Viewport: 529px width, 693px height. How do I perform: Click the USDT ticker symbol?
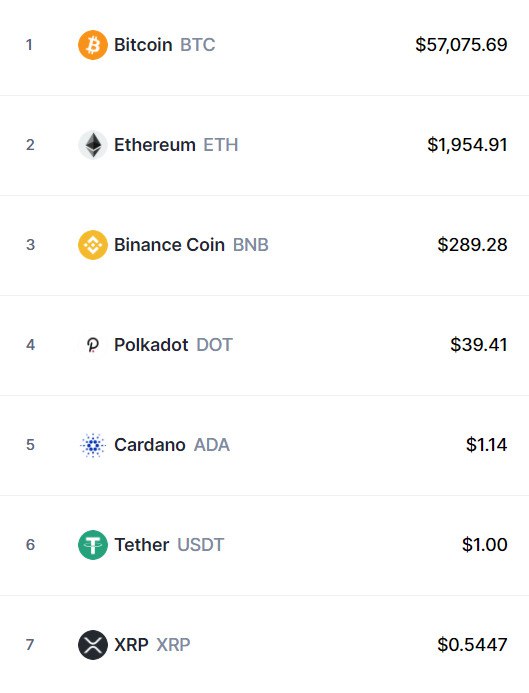[201, 545]
